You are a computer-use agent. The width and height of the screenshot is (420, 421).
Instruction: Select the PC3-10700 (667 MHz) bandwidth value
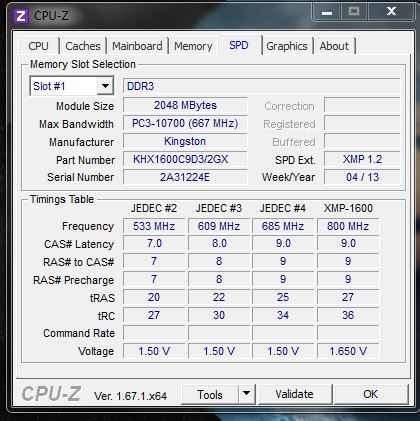pyautogui.click(x=185, y=123)
